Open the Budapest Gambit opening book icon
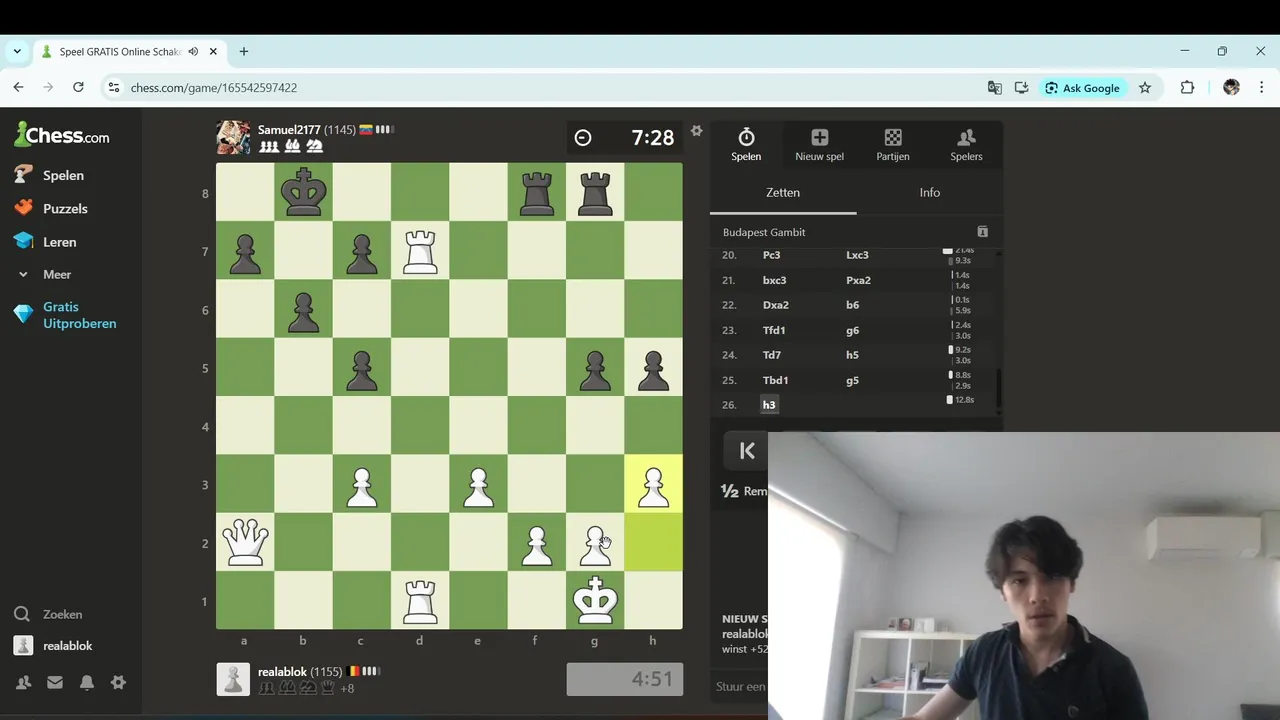Viewport: 1280px width, 720px height. pos(982,232)
